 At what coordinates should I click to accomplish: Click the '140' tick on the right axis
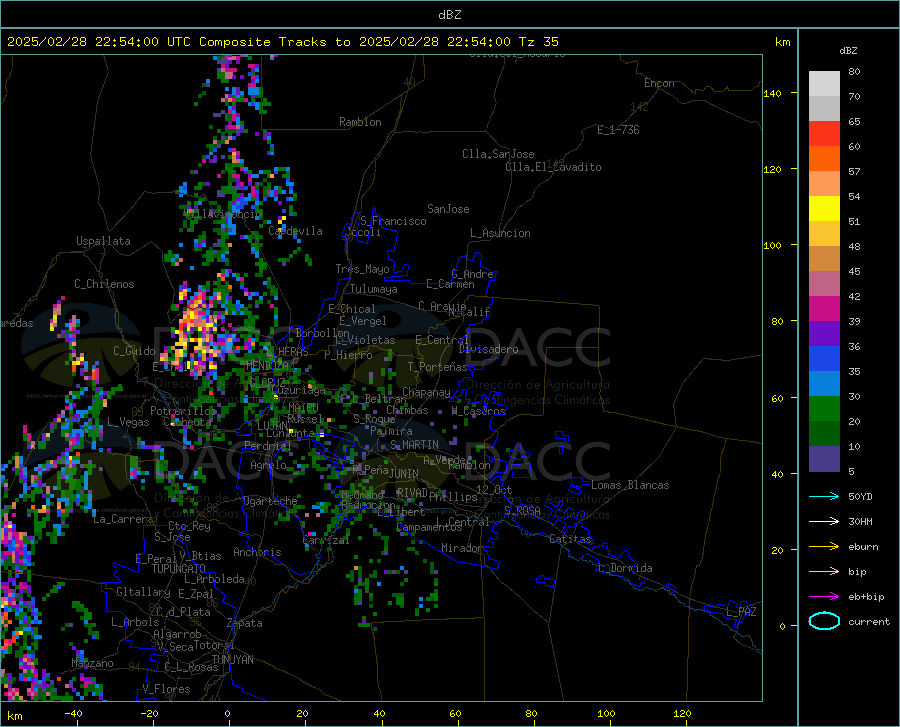[772, 93]
